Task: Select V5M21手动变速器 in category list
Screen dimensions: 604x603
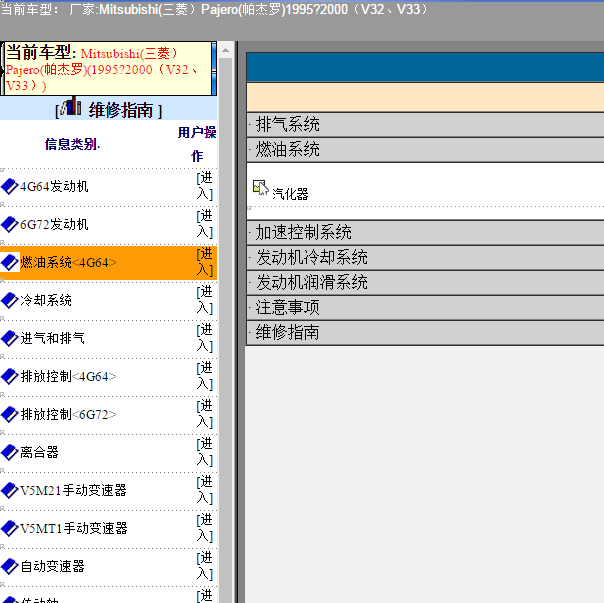Action: [74, 490]
